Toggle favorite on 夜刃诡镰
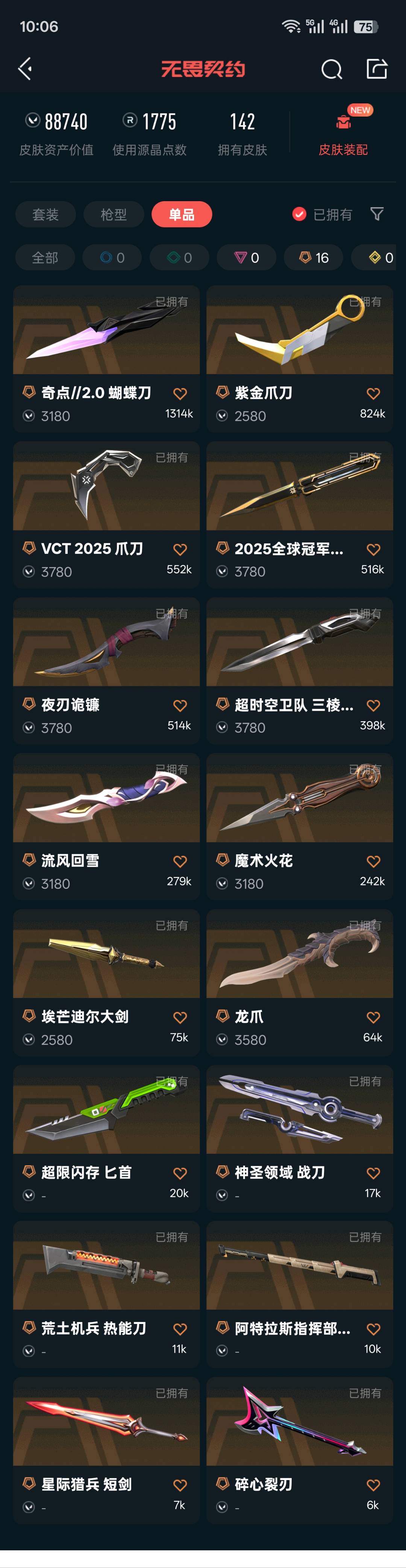This screenshot has width=406, height=1568. tap(180, 705)
